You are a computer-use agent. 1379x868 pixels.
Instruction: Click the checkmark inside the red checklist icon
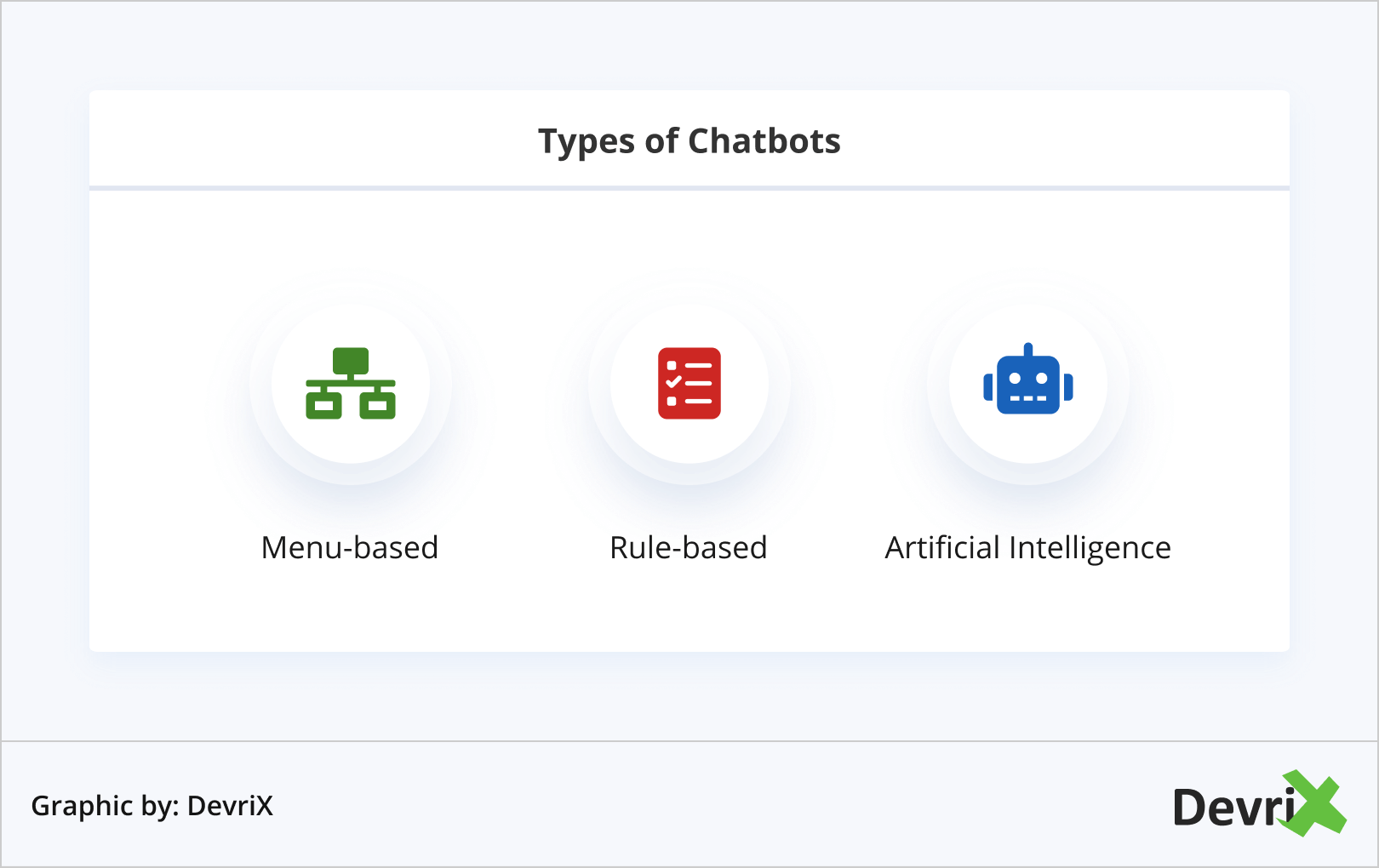(673, 383)
